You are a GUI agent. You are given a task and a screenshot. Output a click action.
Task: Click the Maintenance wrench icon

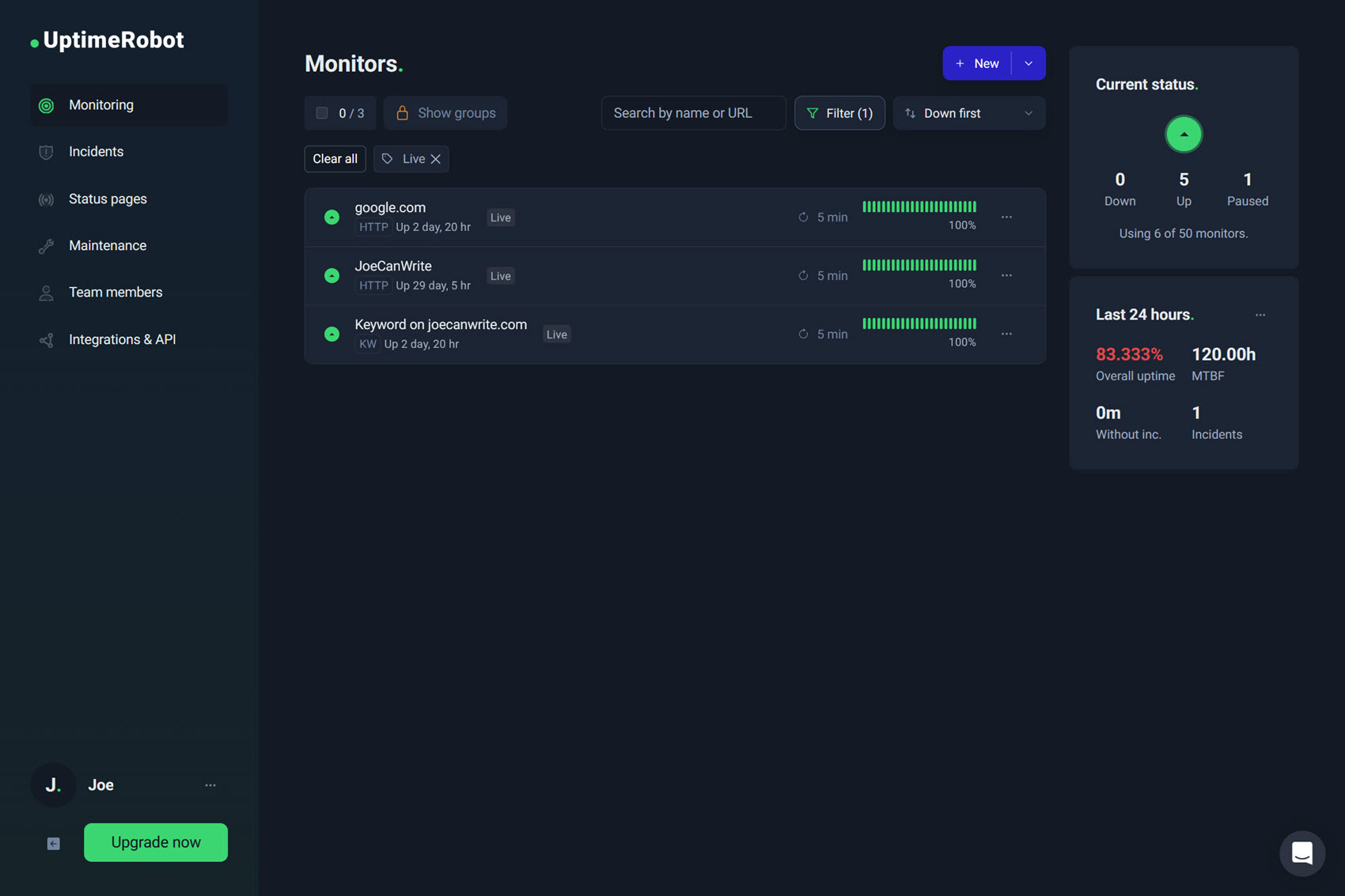[46, 245]
